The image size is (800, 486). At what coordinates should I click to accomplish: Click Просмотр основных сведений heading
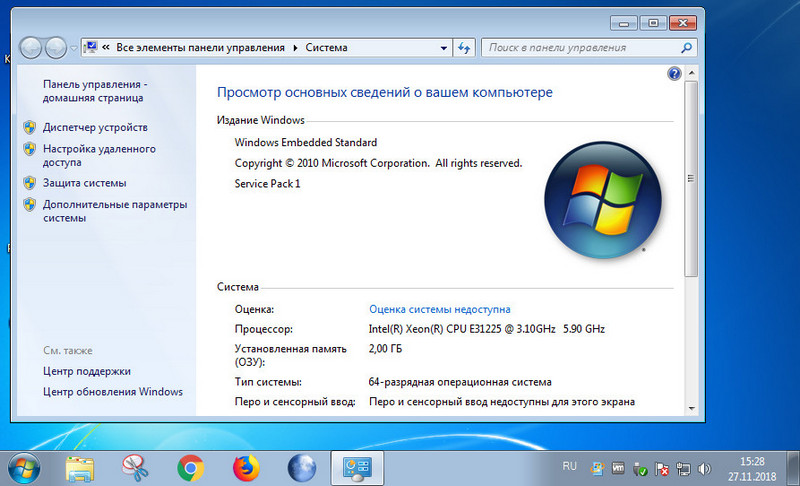(x=385, y=92)
